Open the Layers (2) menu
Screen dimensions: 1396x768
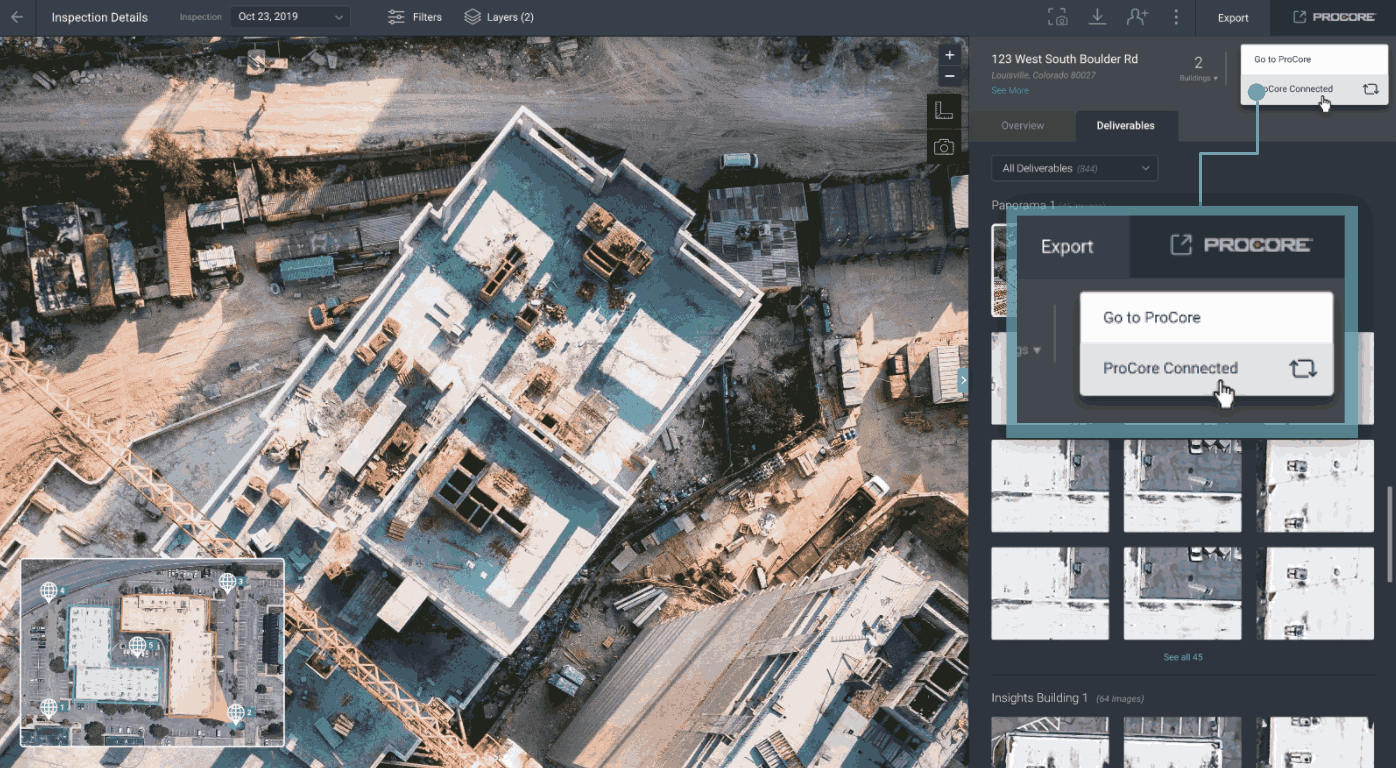pos(498,17)
